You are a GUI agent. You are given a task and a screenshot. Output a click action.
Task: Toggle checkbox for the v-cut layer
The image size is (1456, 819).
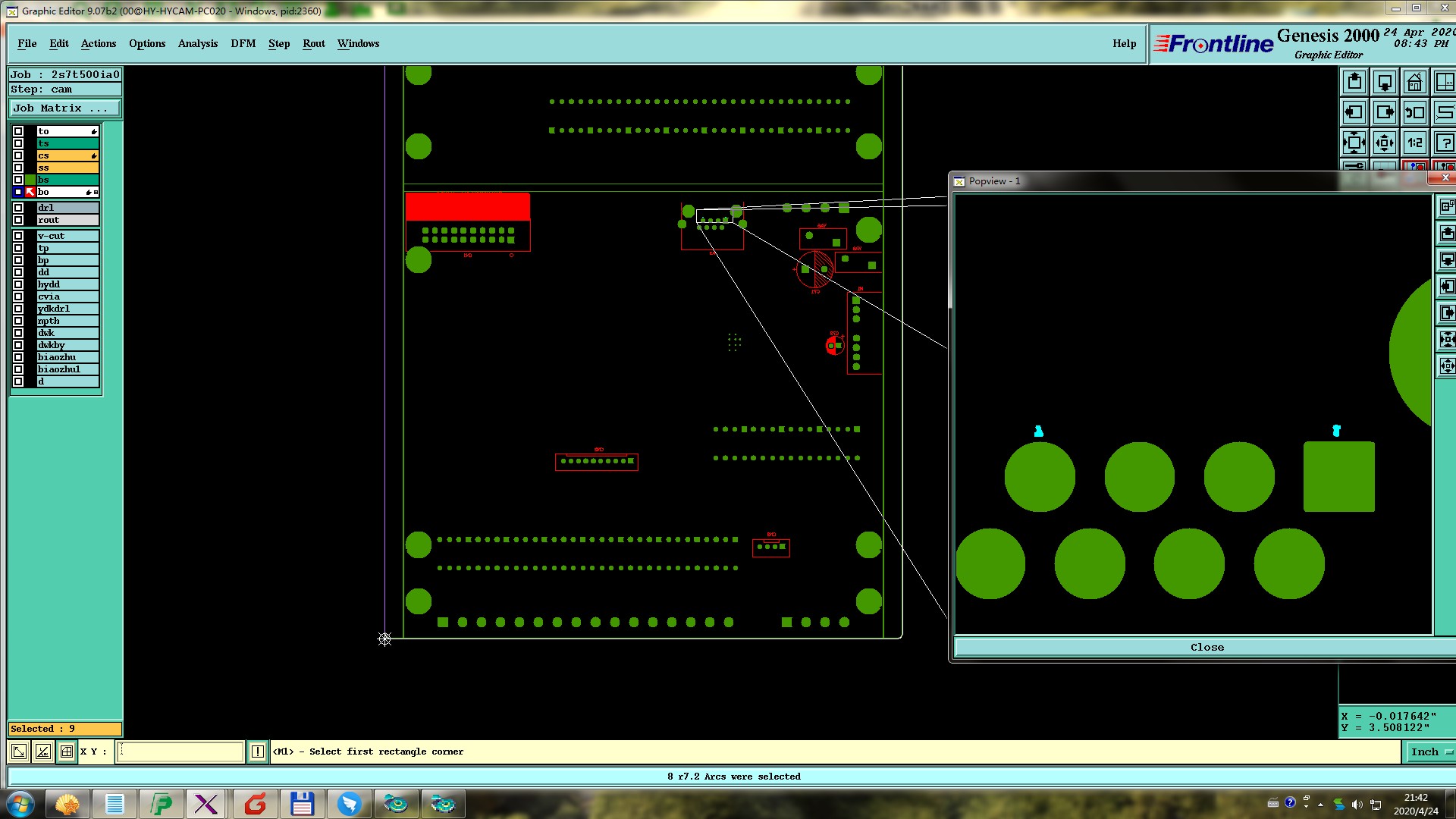tap(18, 236)
